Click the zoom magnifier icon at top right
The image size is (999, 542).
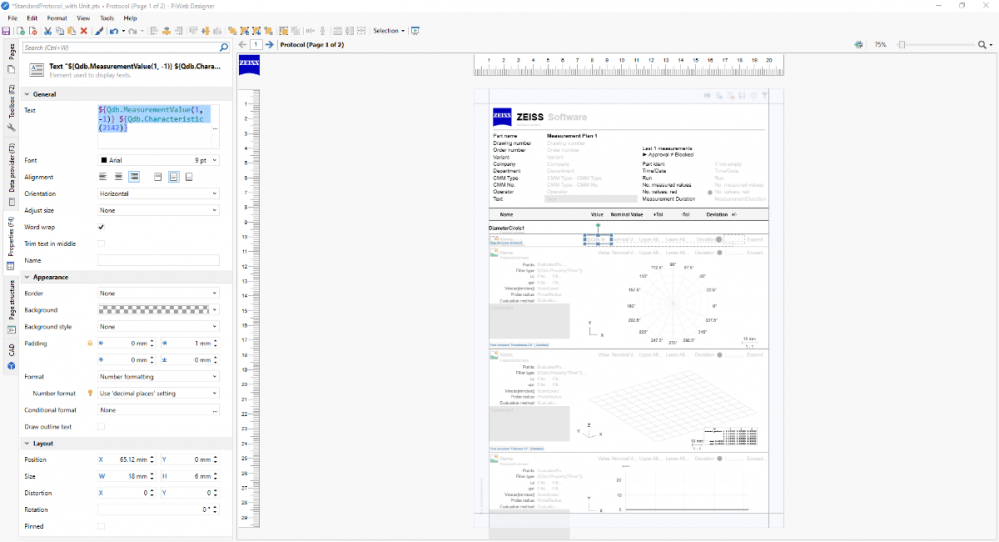click(x=983, y=45)
